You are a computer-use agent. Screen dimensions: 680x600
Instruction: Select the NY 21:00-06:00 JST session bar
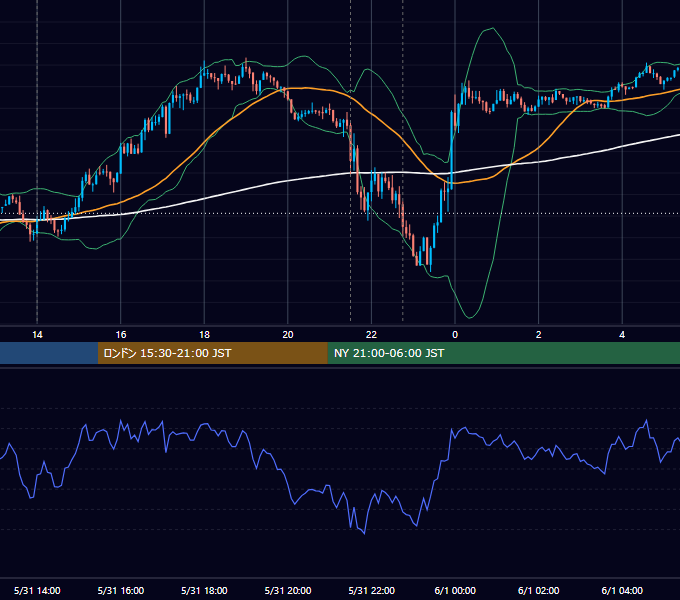tap(503, 353)
